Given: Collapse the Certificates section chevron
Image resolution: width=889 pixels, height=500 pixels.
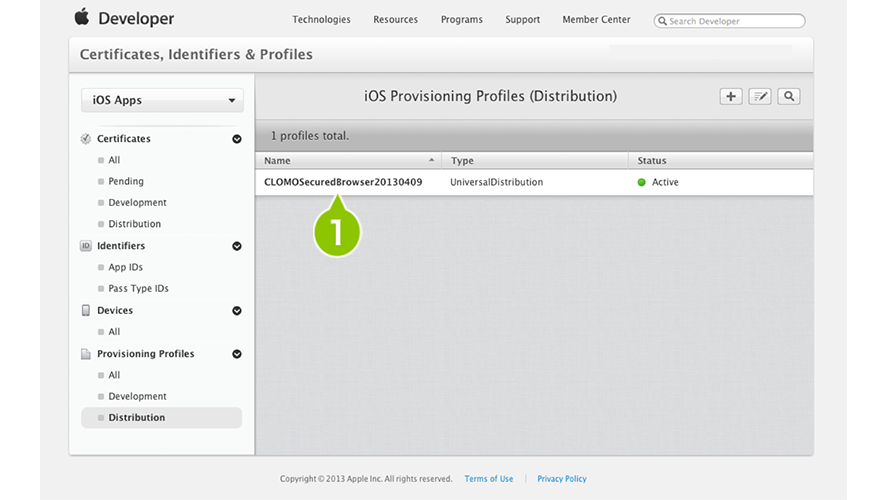Looking at the screenshot, I should pos(237,139).
